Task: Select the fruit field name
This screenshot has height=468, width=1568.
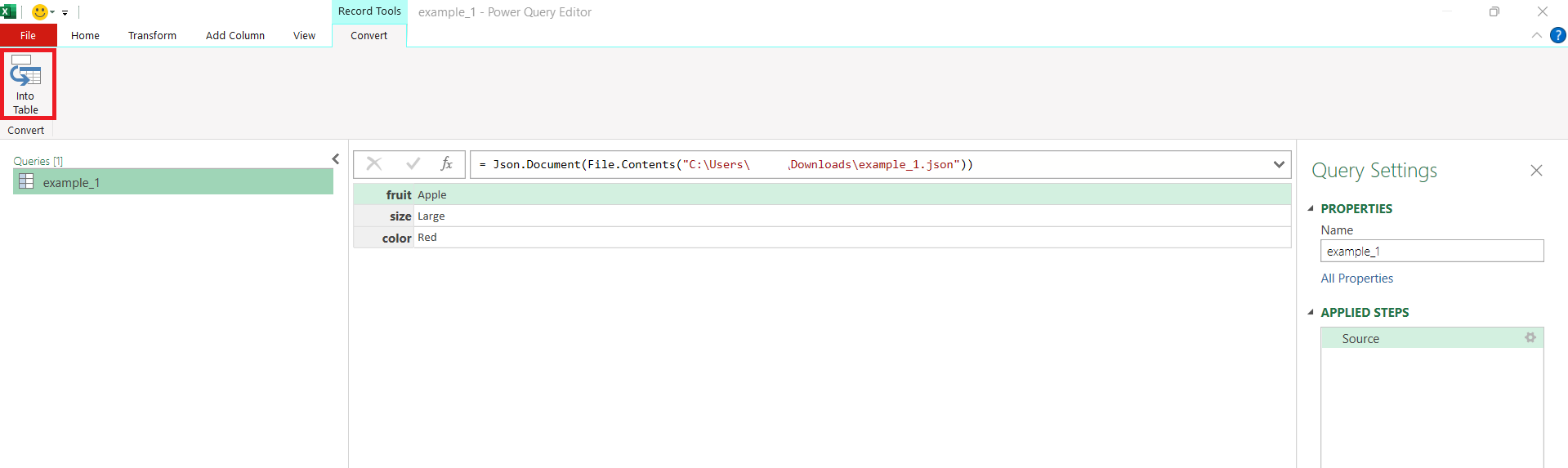Action: tap(399, 194)
